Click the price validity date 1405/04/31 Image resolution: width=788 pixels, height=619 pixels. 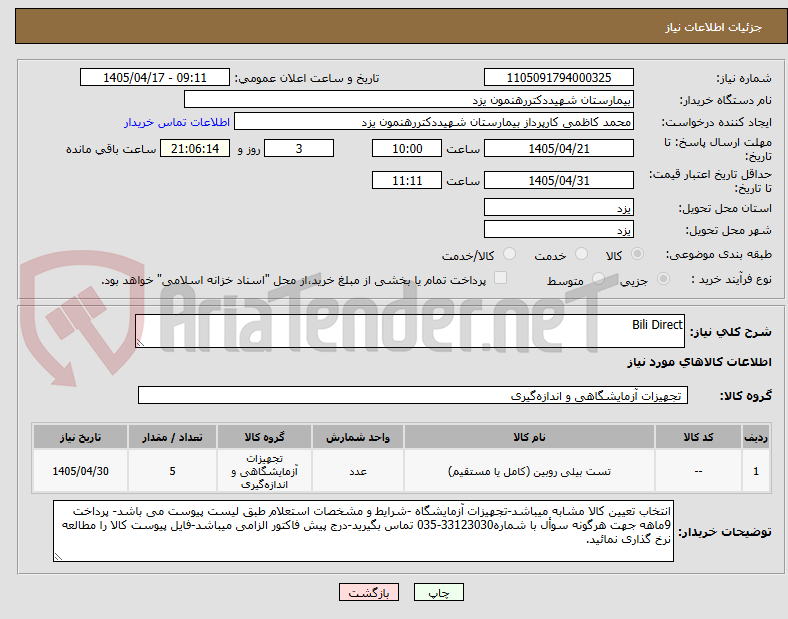[x=559, y=180]
